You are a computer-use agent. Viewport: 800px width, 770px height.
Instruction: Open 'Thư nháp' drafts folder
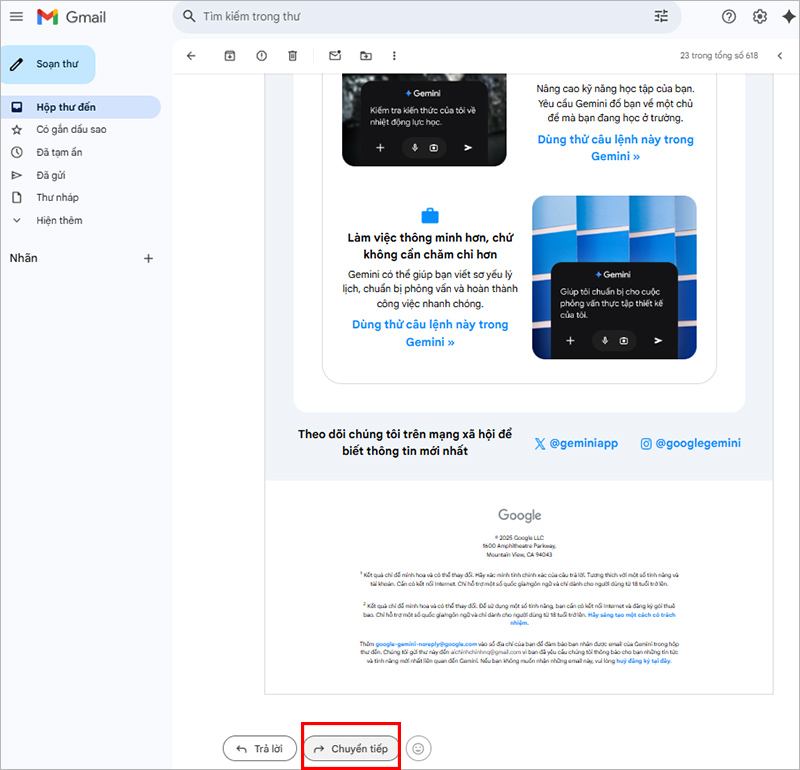tap(57, 197)
